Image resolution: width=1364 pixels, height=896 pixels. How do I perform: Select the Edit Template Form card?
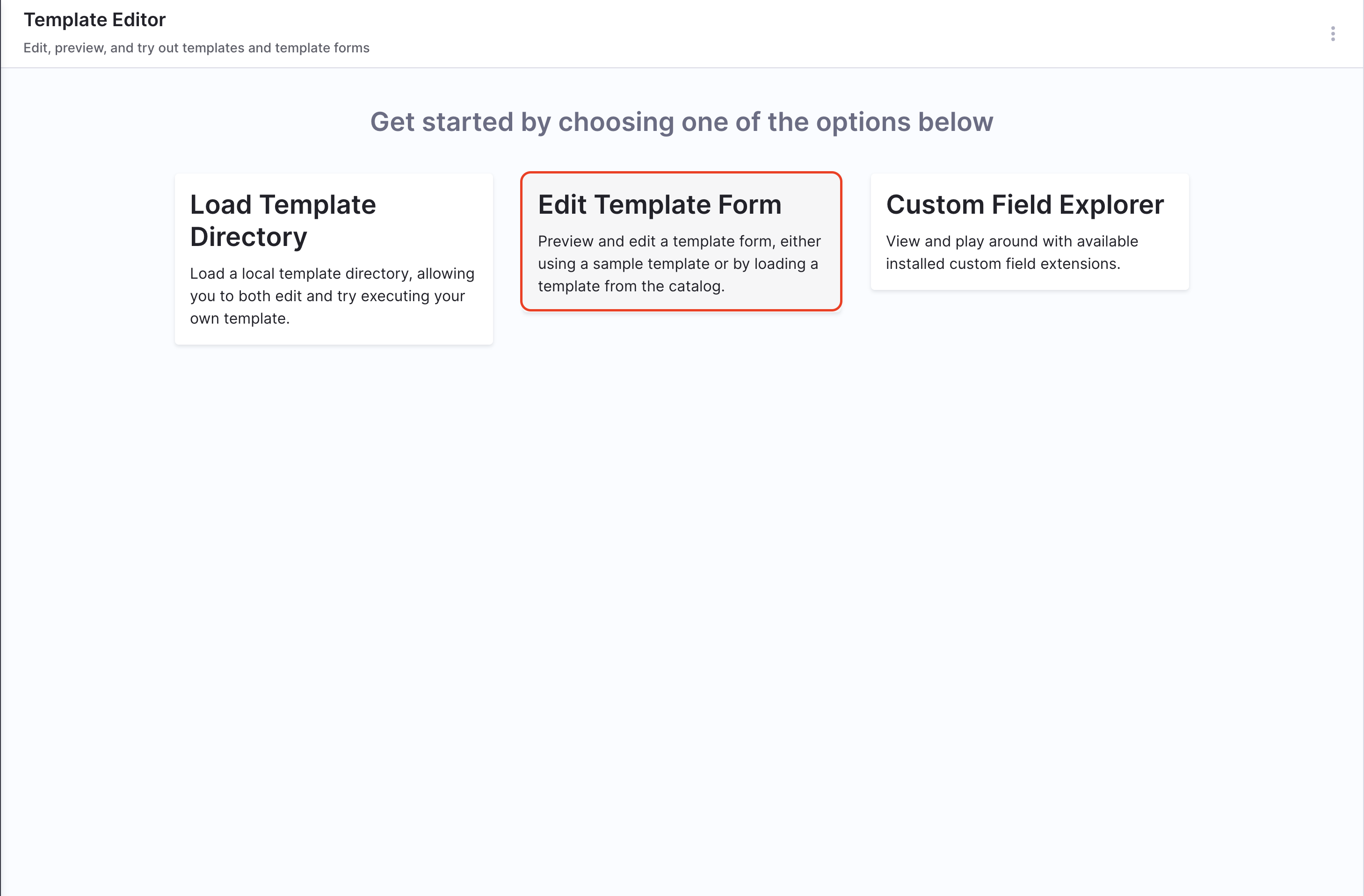(680, 241)
